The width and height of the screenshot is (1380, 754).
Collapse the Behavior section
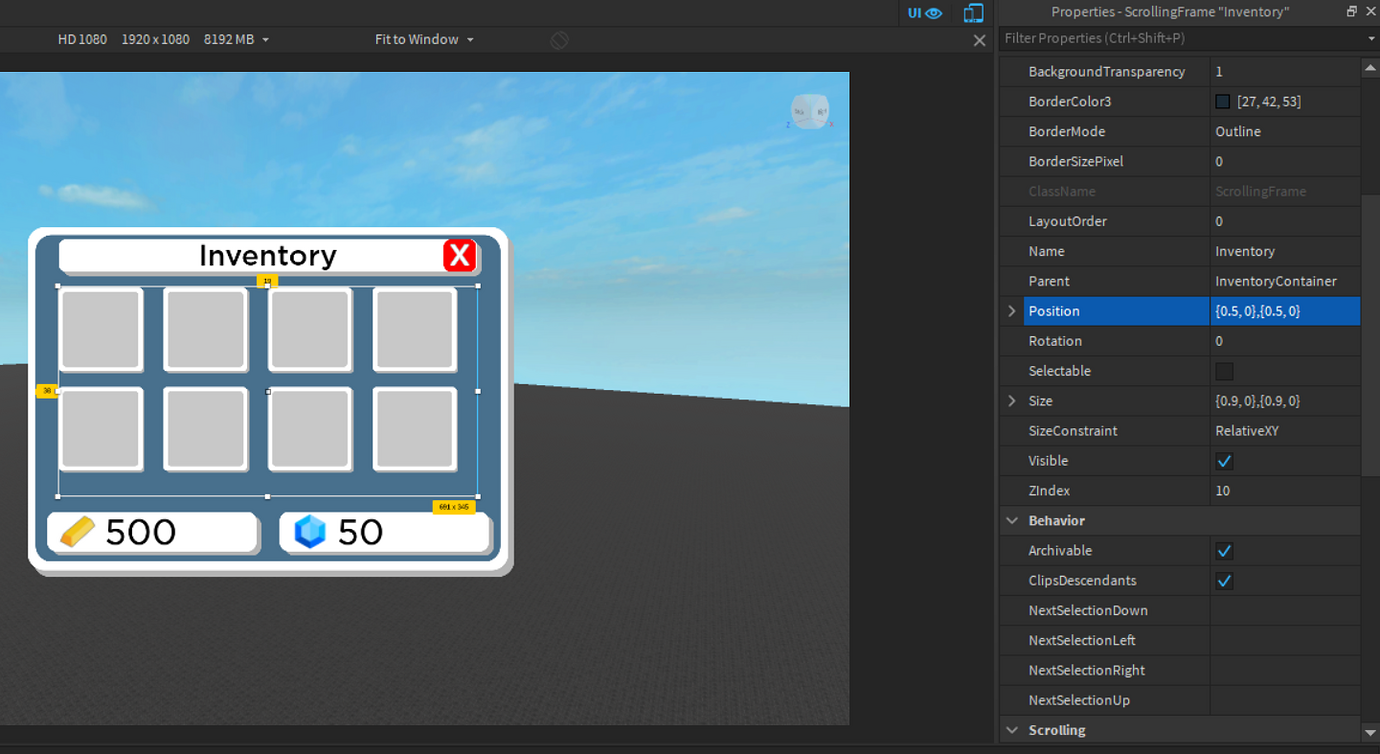coord(1011,520)
